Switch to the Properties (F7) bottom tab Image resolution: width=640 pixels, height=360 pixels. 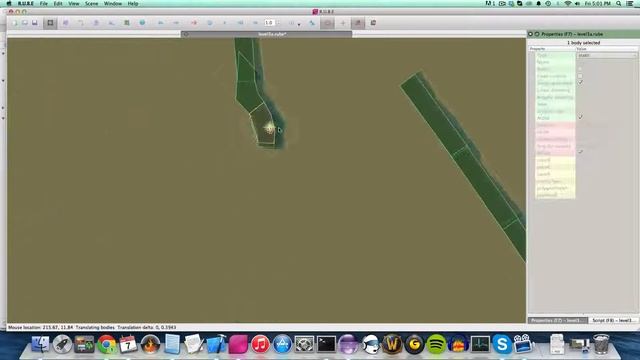point(557,320)
